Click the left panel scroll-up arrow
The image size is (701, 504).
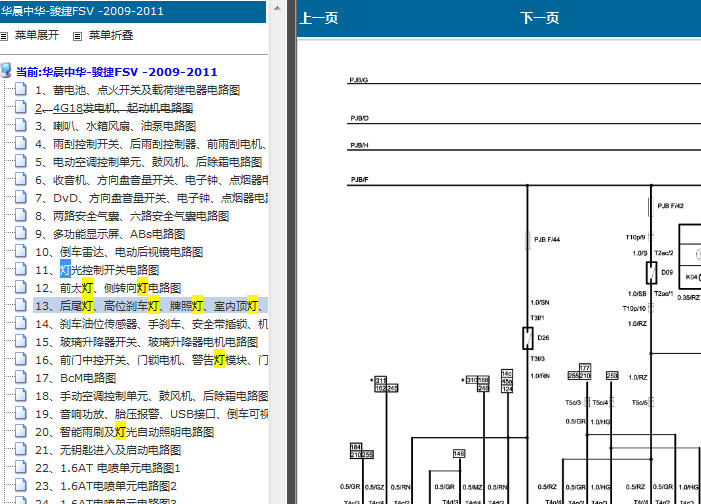point(277,8)
